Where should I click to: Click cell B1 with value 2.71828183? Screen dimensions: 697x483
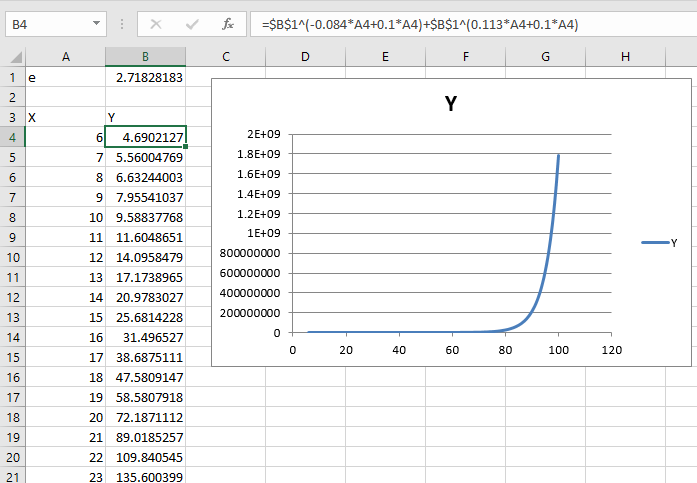click(145, 77)
